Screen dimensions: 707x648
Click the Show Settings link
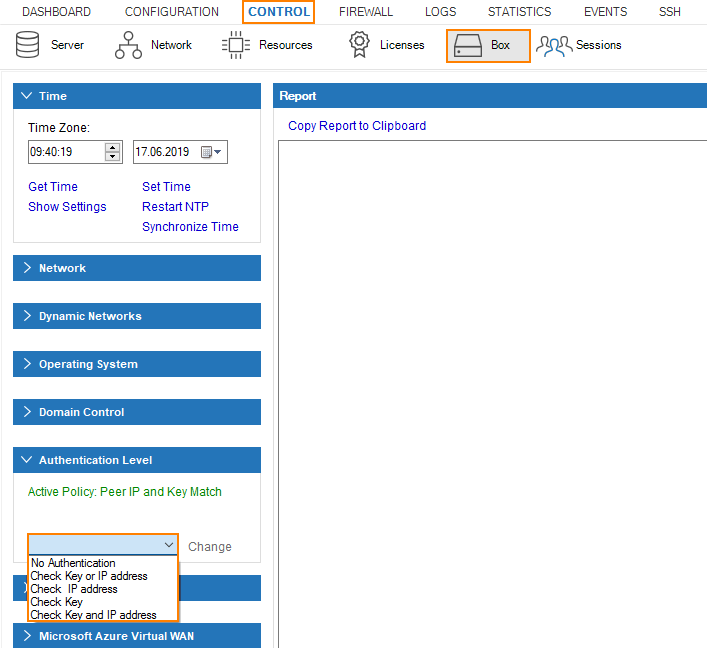pos(67,207)
